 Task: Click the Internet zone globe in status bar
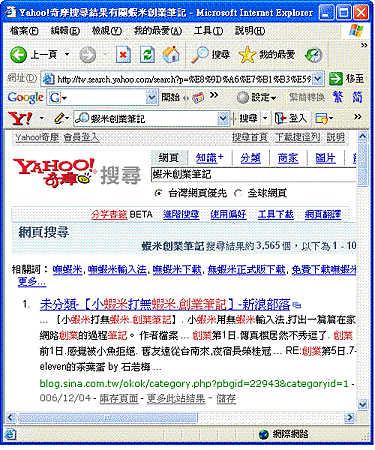point(264,434)
